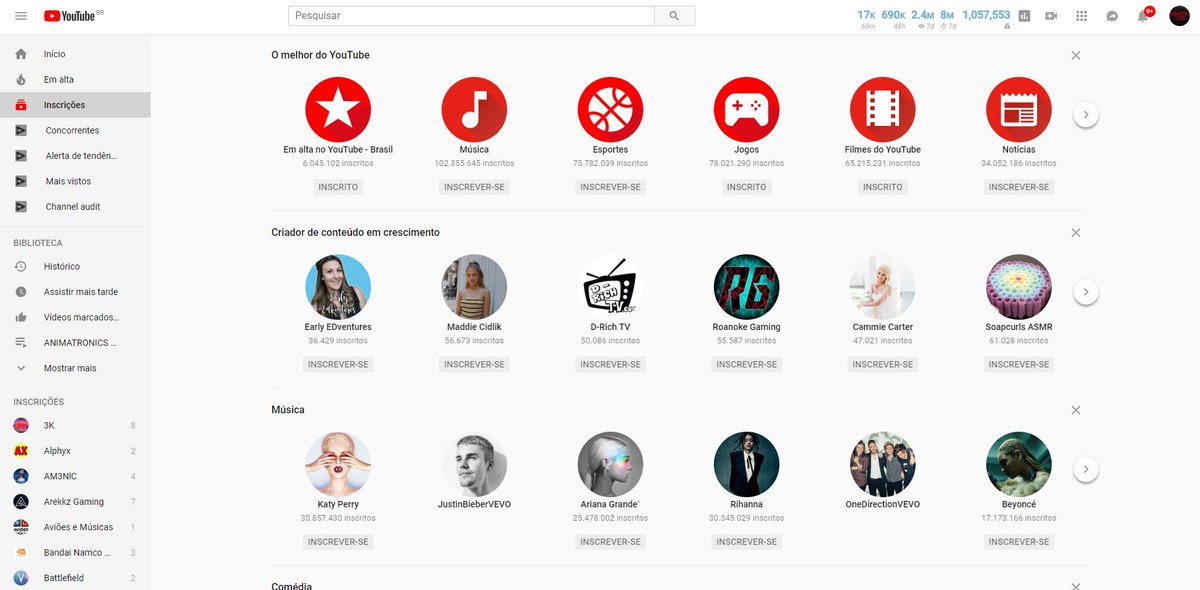The image size is (1200, 590).
Task: Open the notifications bell
Action: pyautogui.click(x=1143, y=16)
